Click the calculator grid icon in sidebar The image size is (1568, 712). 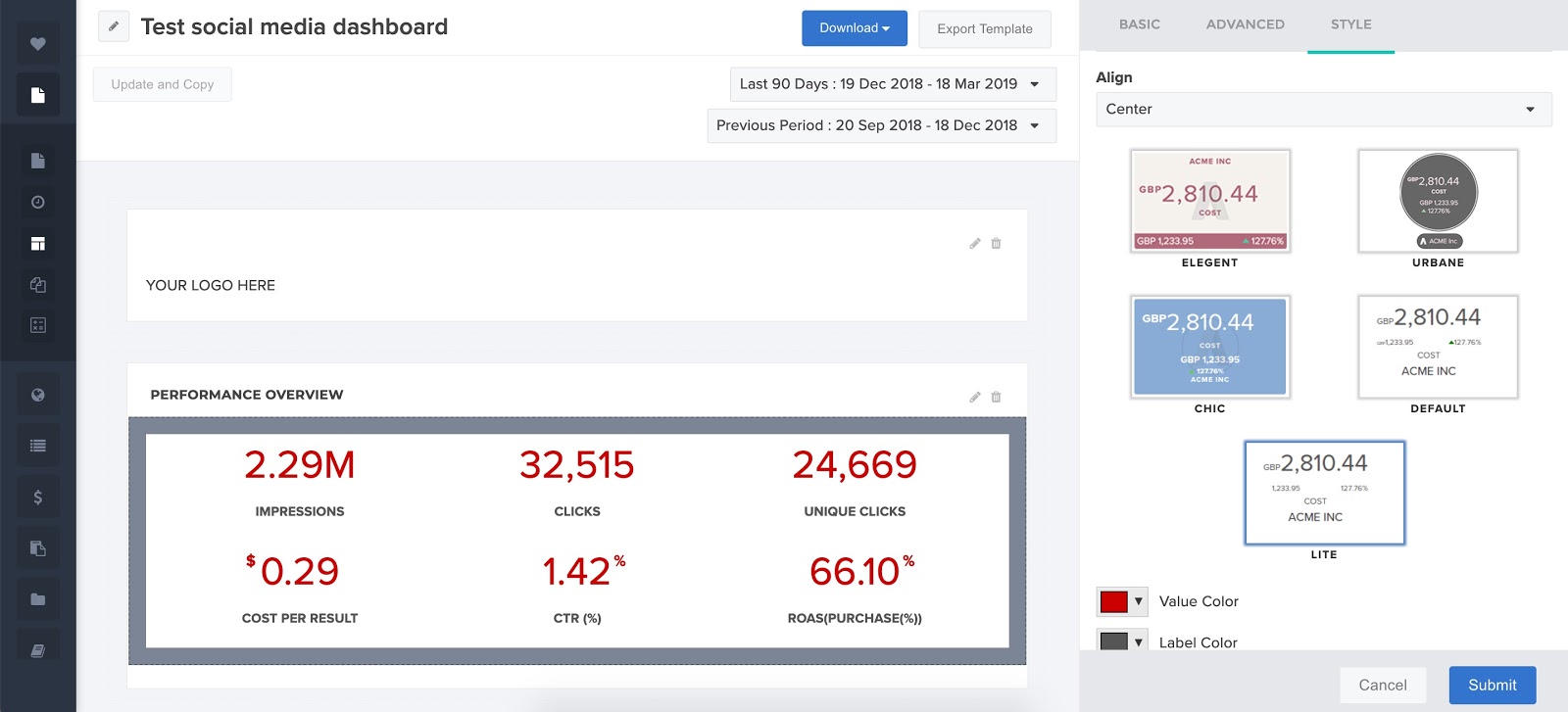(37, 325)
